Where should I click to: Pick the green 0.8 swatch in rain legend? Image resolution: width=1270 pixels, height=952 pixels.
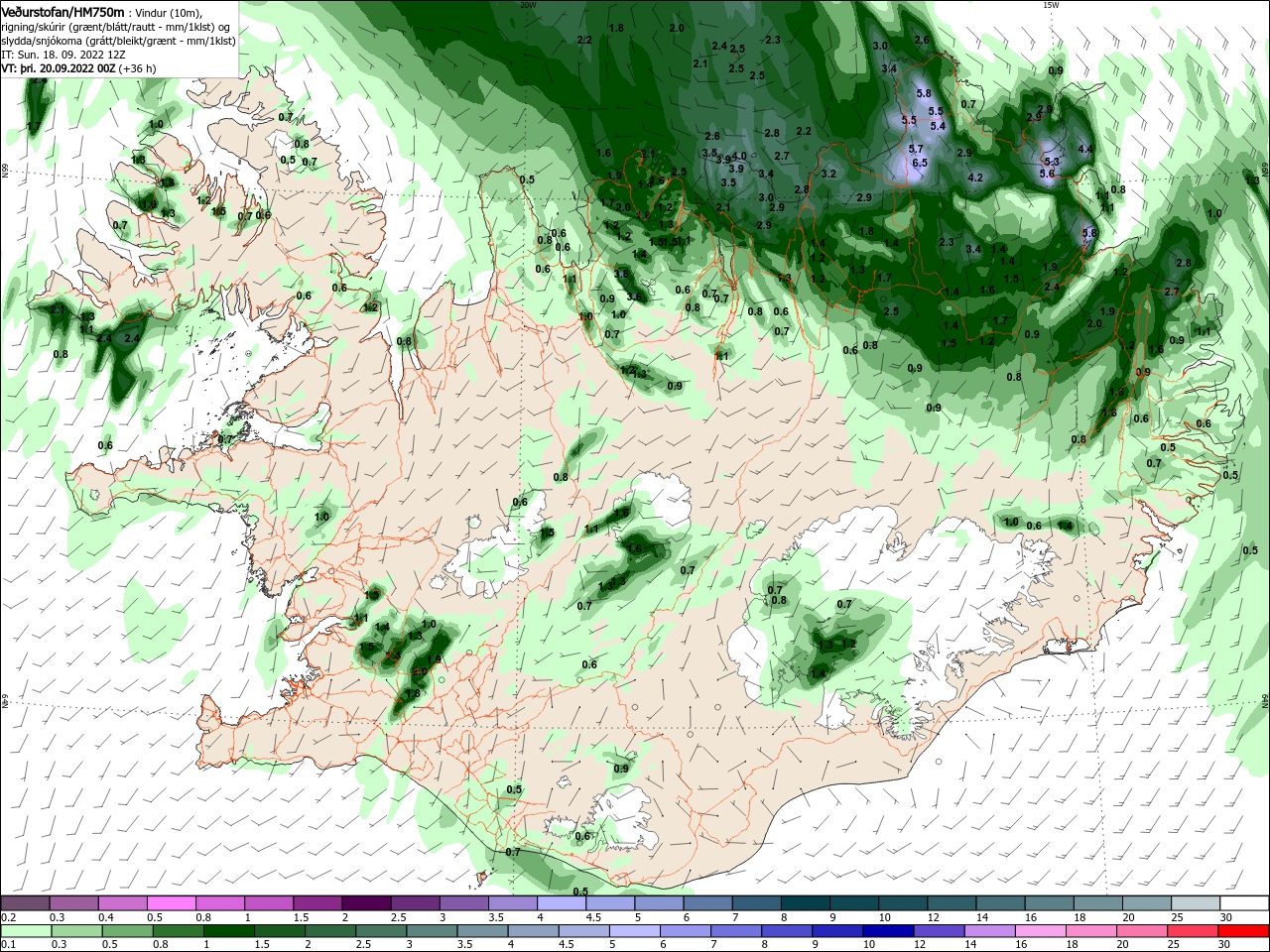click(x=178, y=931)
